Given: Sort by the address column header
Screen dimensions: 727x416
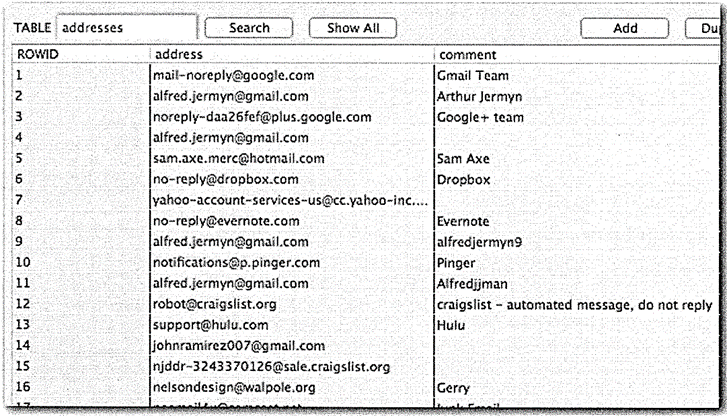Looking at the screenshot, I should point(292,54).
